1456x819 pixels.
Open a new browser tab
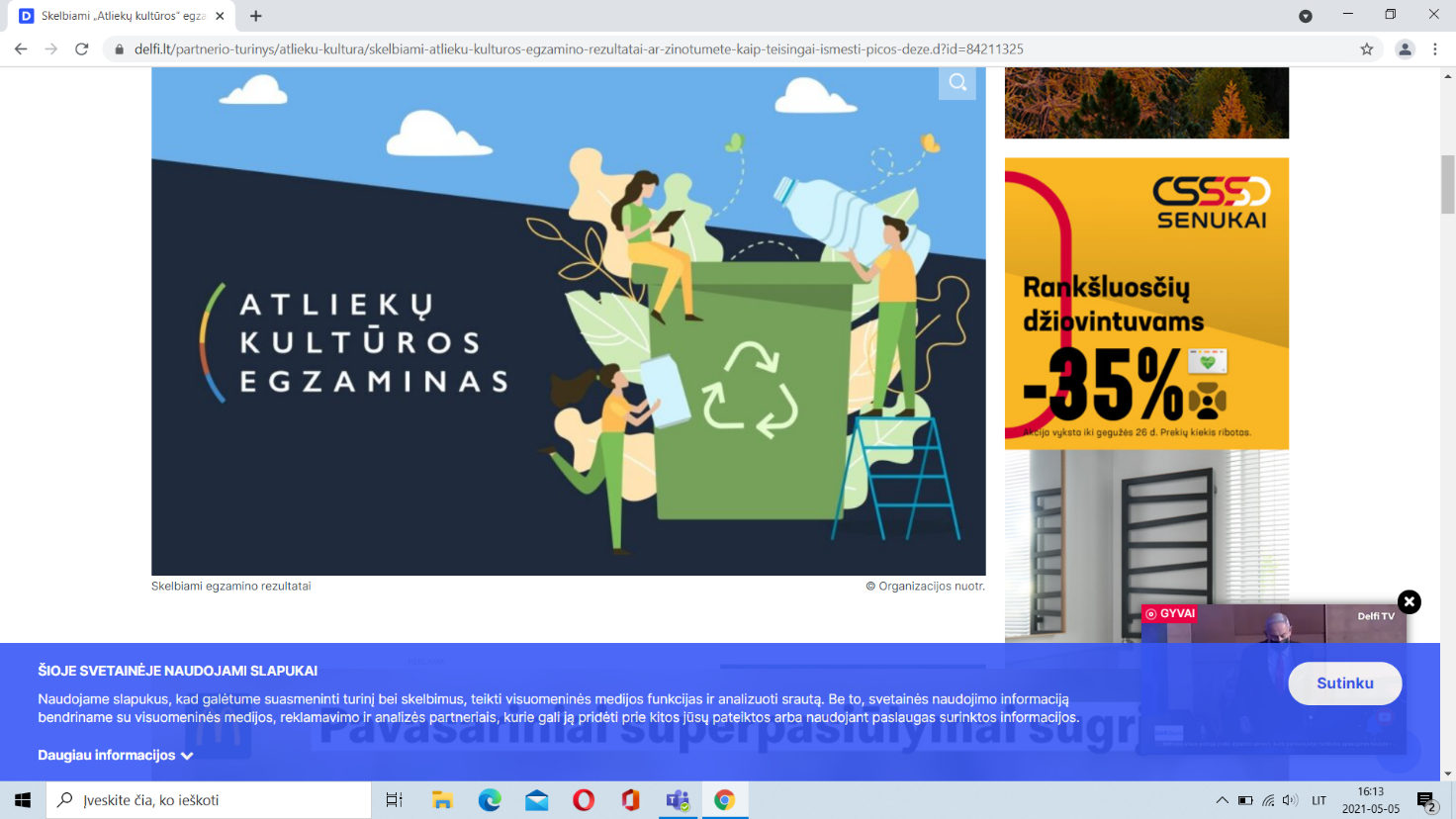pyautogui.click(x=256, y=16)
